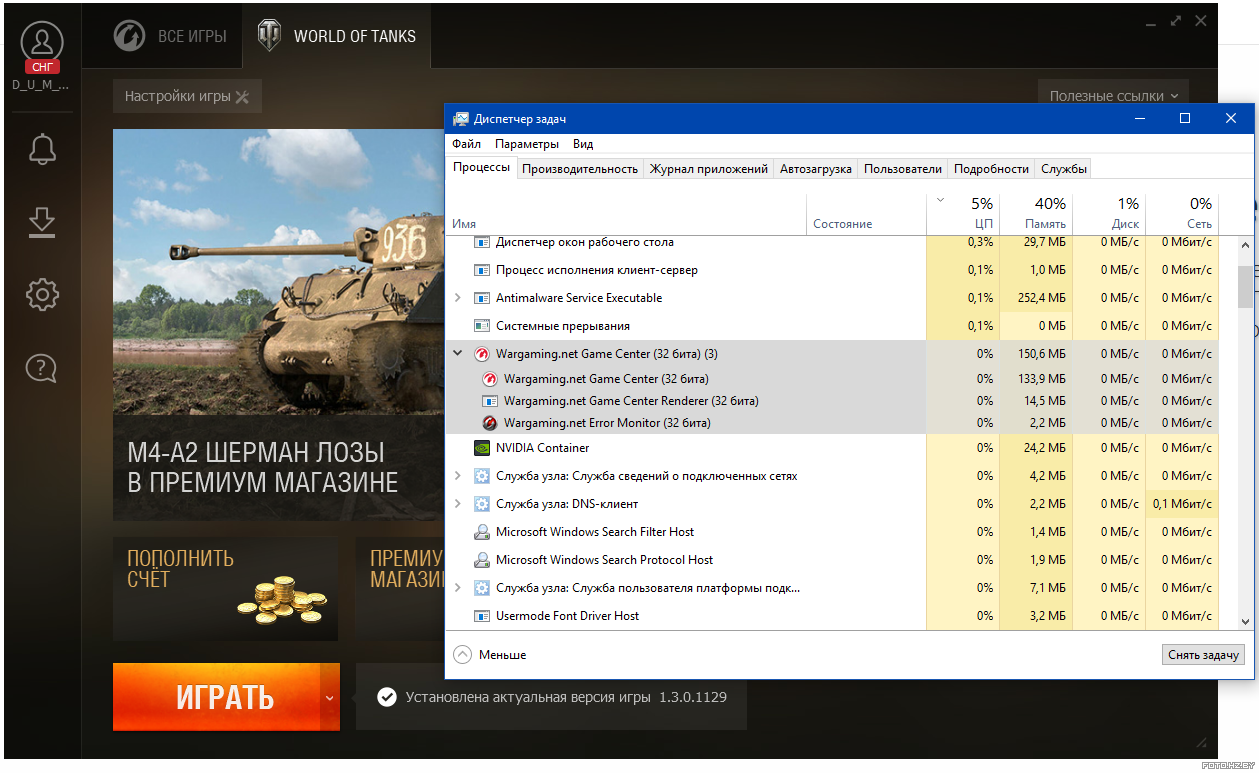Switch to the Службы tab
1259x773 pixels.
[1064, 169]
